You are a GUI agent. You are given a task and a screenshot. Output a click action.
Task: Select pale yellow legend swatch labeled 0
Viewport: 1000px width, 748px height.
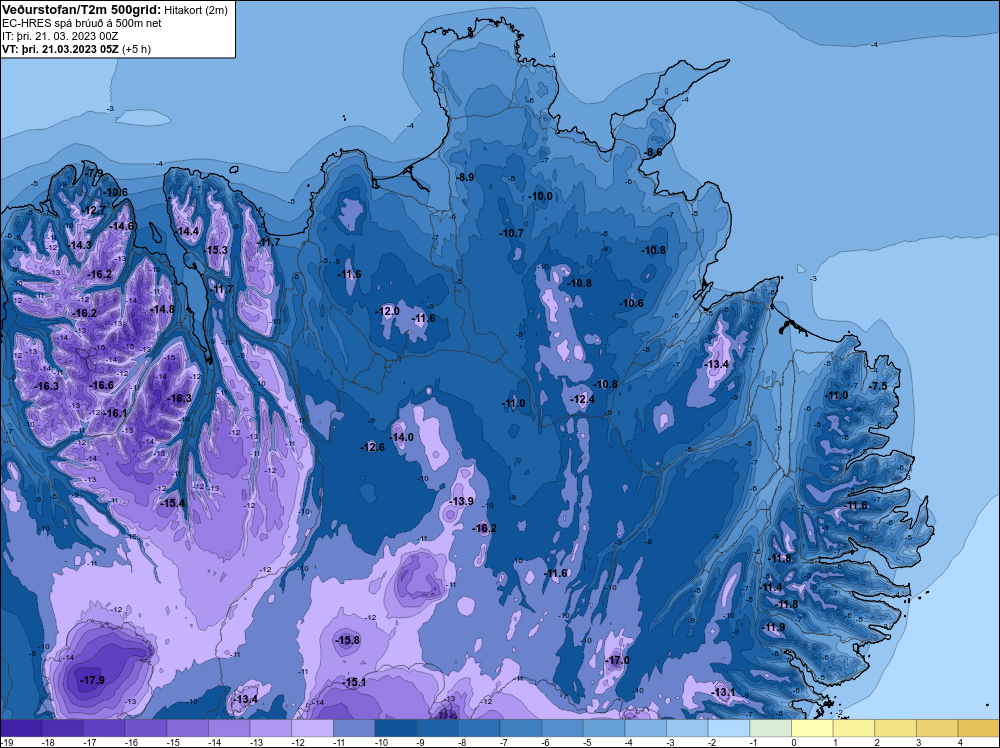point(812,728)
